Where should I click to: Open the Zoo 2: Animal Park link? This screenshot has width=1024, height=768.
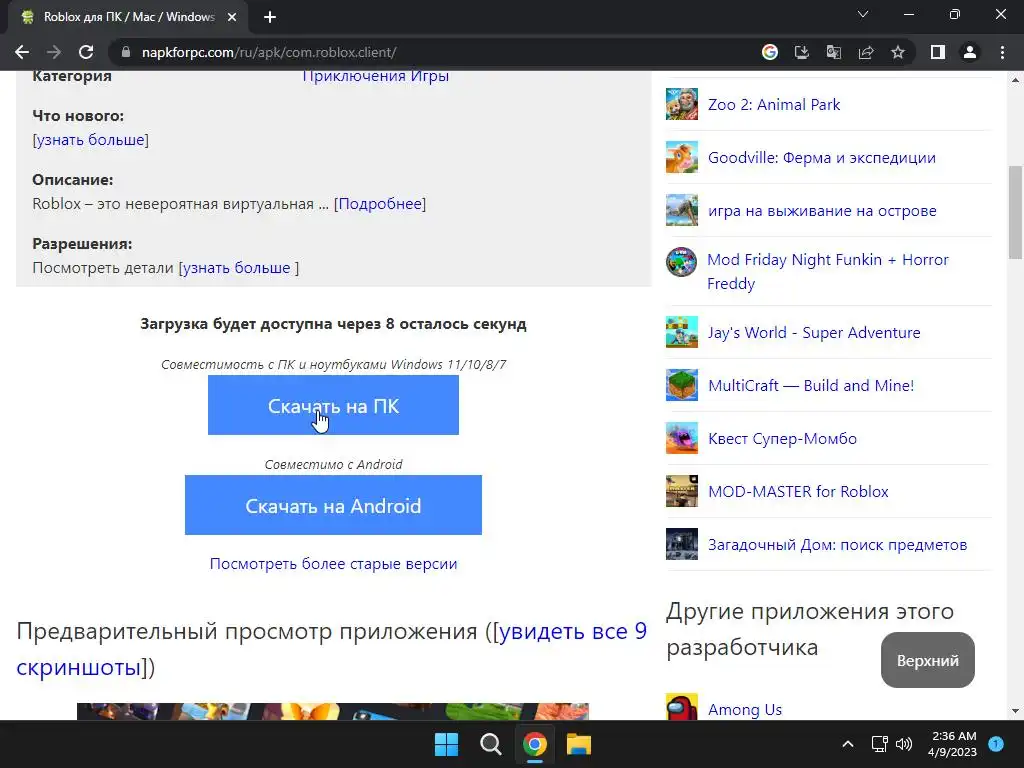[774, 104]
